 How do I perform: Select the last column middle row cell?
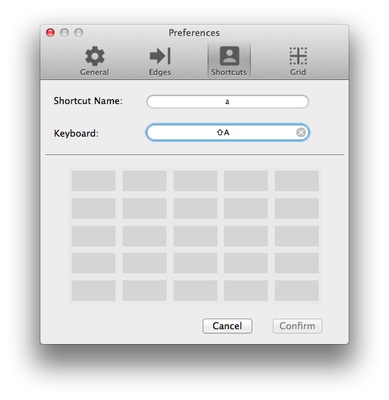click(x=297, y=236)
